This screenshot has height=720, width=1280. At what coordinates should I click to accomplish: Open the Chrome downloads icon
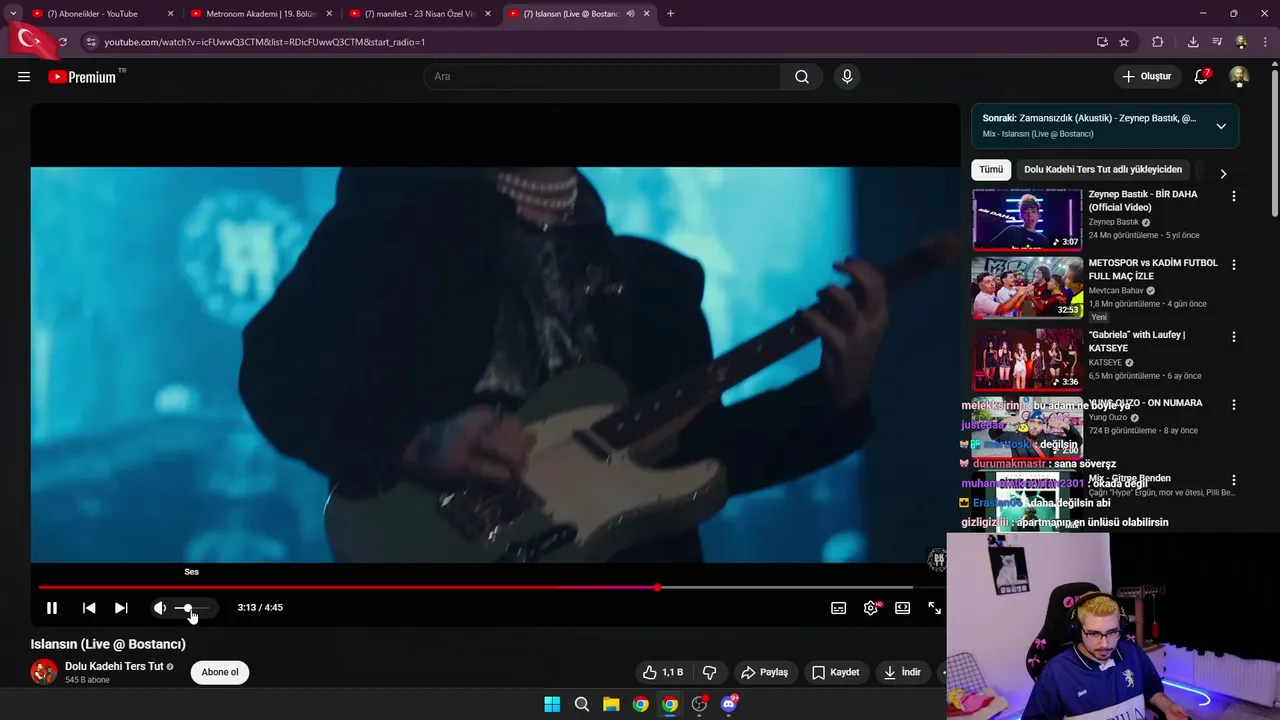[1193, 42]
